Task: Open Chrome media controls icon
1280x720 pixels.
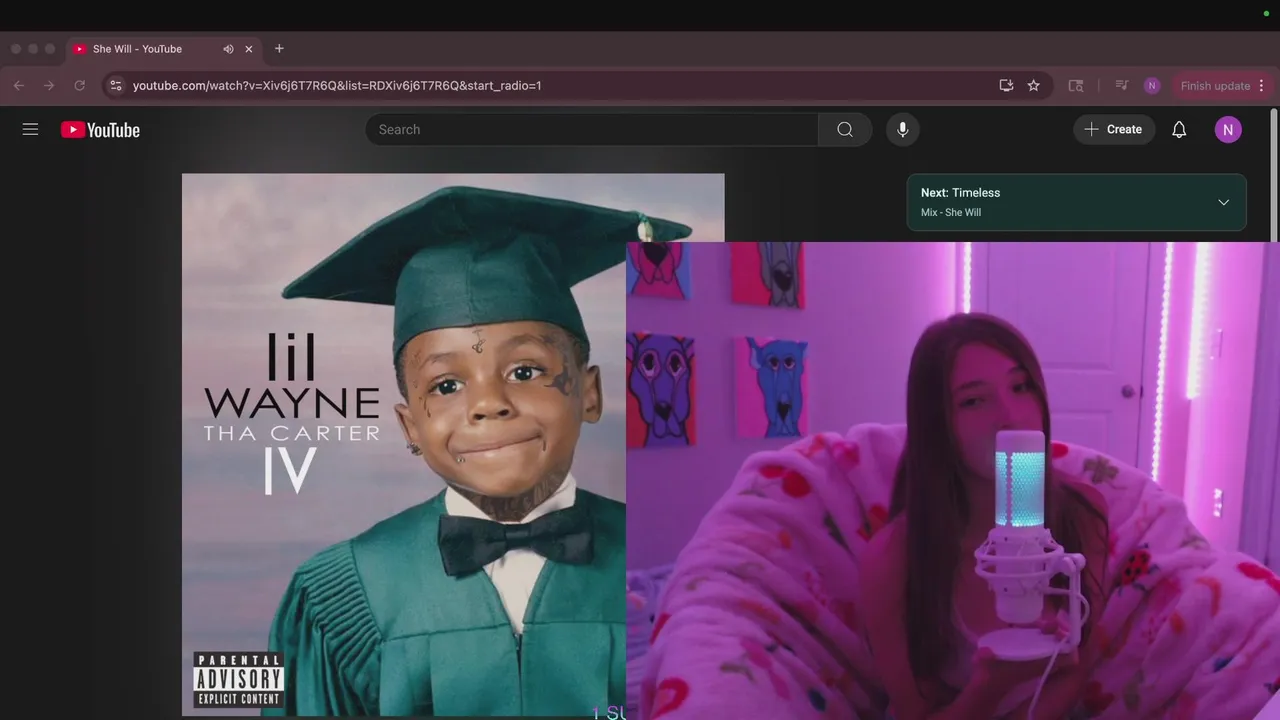Action: point(1122,86)
